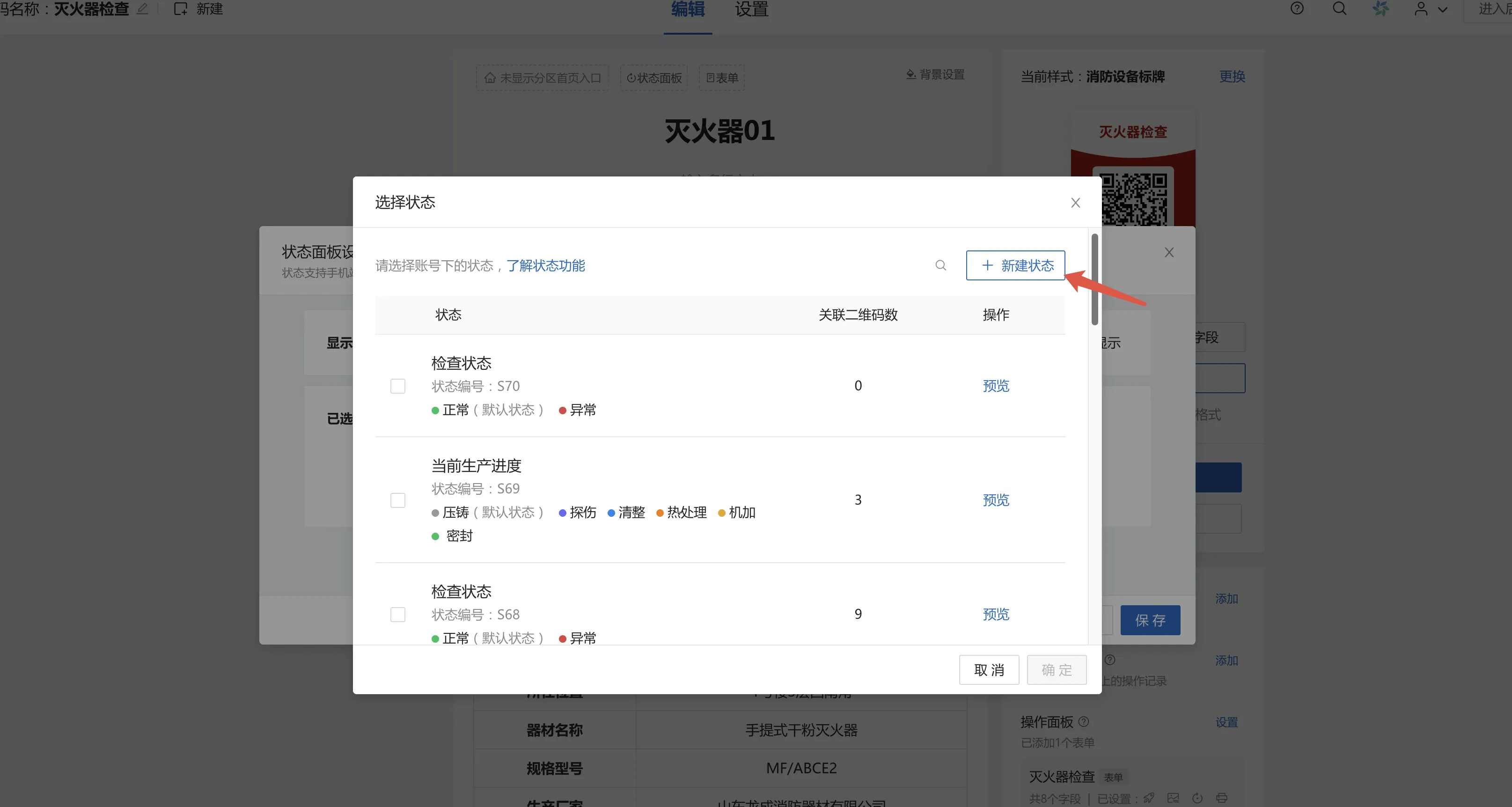Viewport: 1512px width, 807px height.
Task: Click the 选择状态 dialog scrollbar
Action: 1094,279
